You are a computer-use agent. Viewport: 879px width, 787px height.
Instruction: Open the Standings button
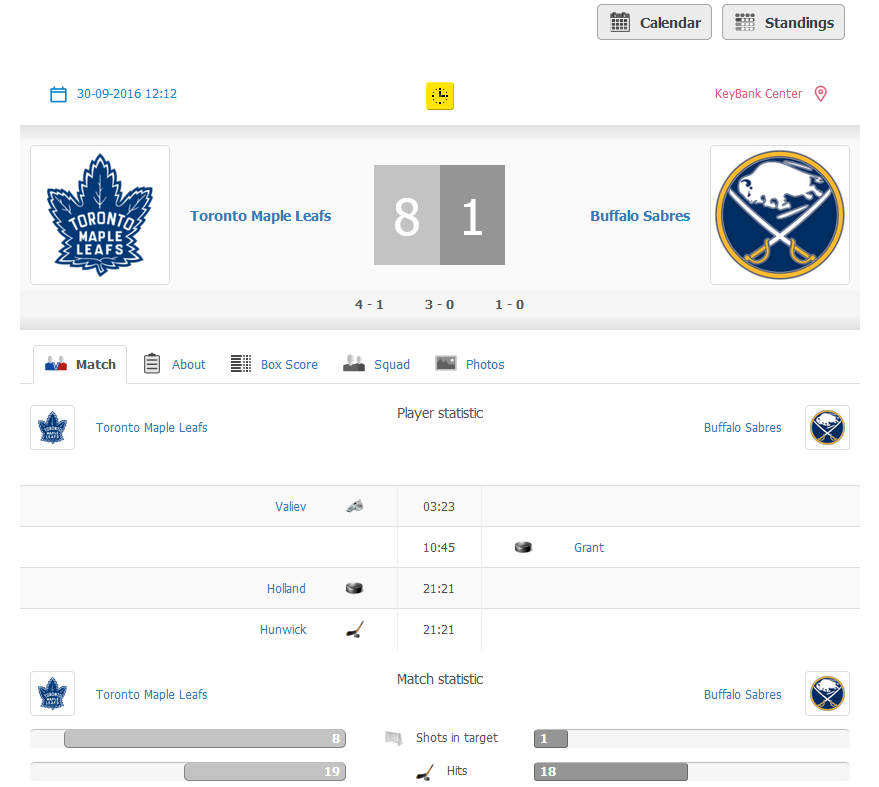(783, 22)
